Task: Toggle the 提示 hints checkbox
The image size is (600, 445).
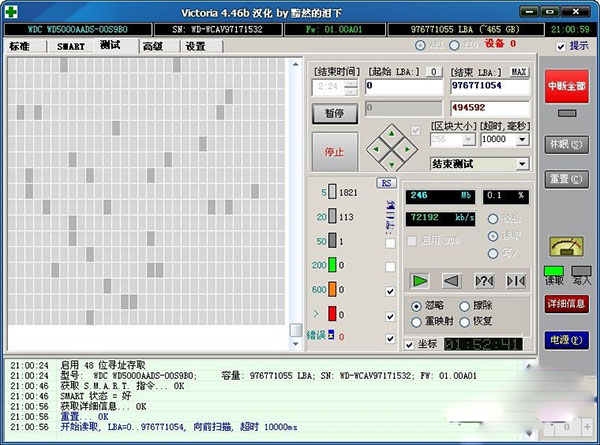Action: (561, 46)
